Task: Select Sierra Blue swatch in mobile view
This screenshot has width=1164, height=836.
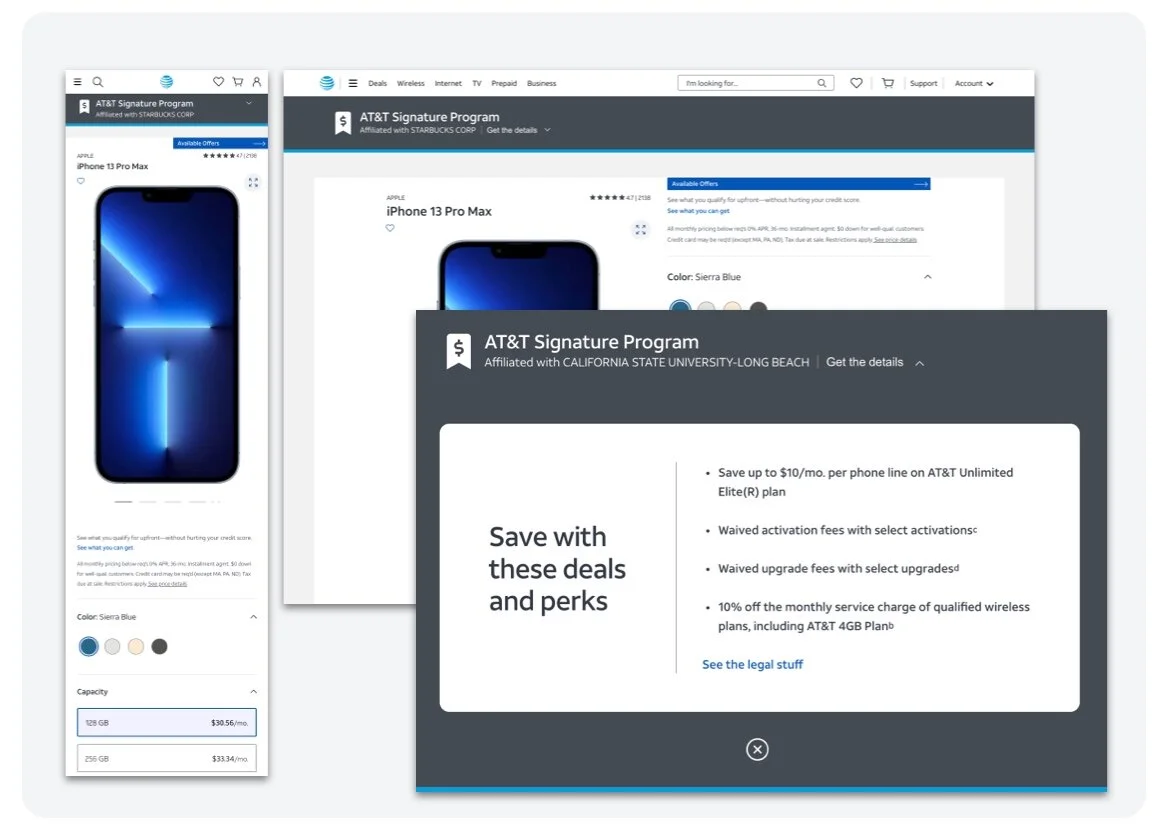Action: pyautogui.click(x=88, y=647)
